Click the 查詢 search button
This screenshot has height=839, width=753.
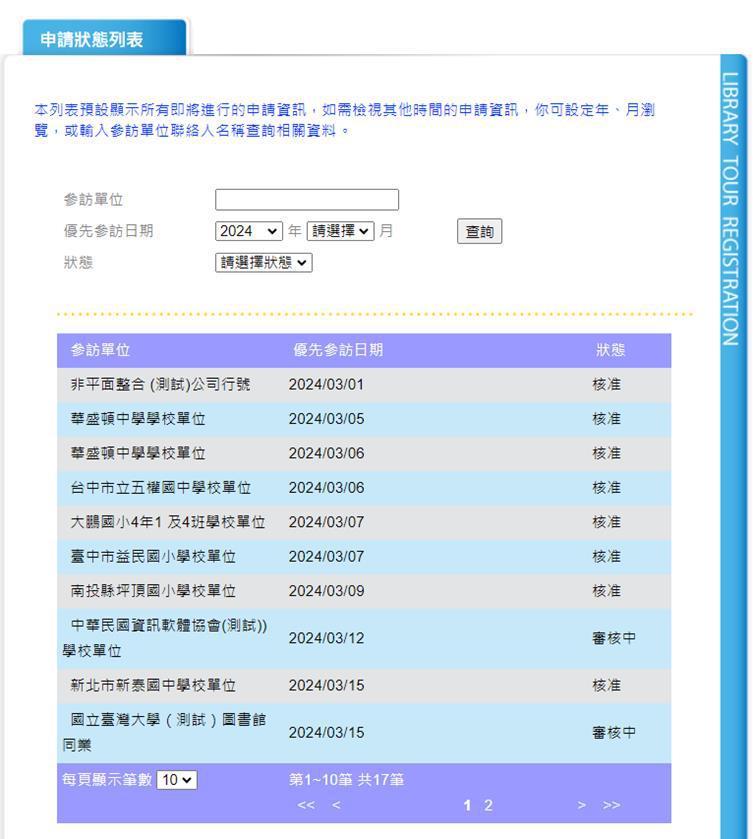tap(480, 231)
